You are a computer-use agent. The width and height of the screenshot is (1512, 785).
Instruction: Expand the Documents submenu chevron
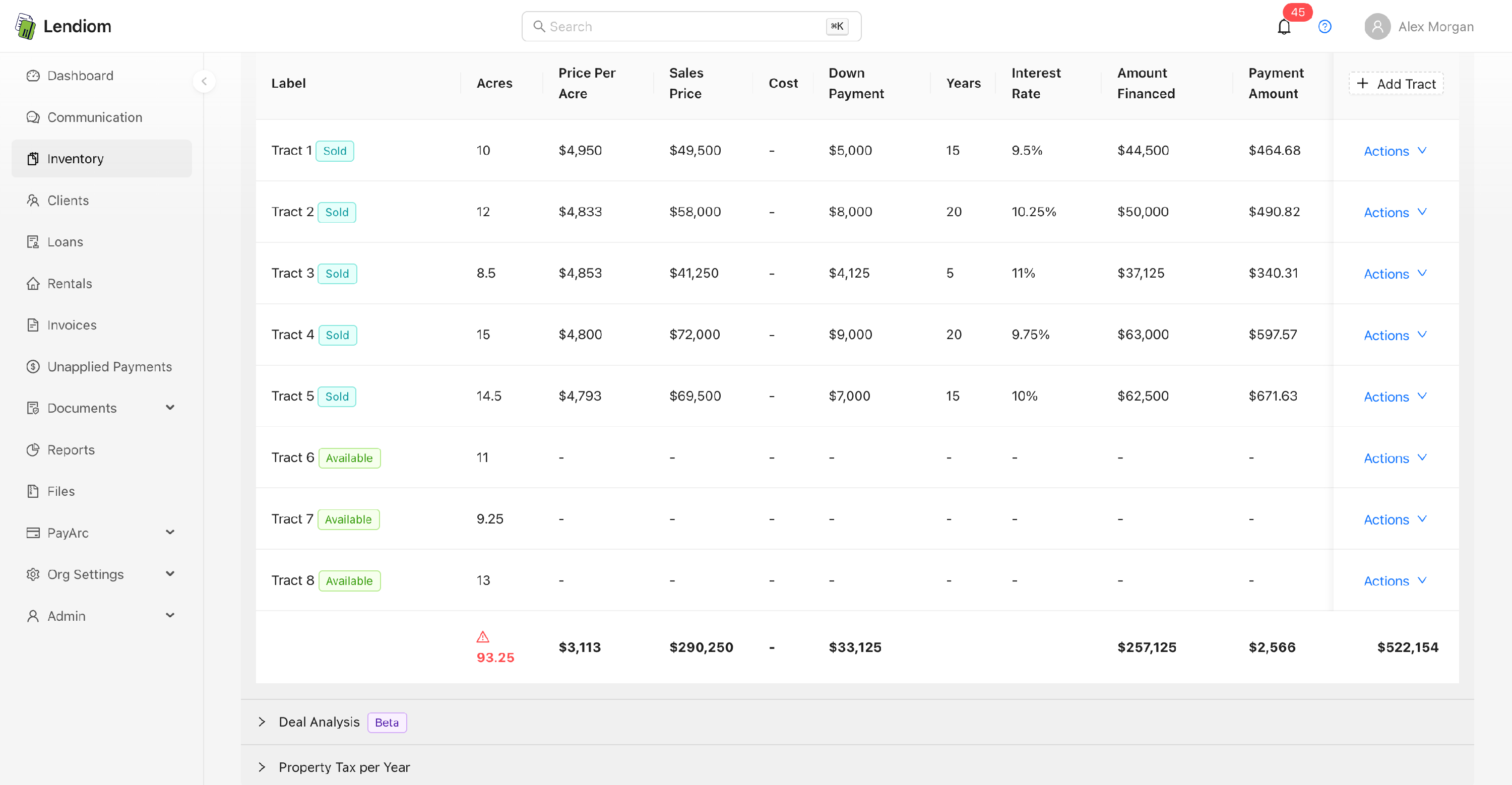point(170,408)
